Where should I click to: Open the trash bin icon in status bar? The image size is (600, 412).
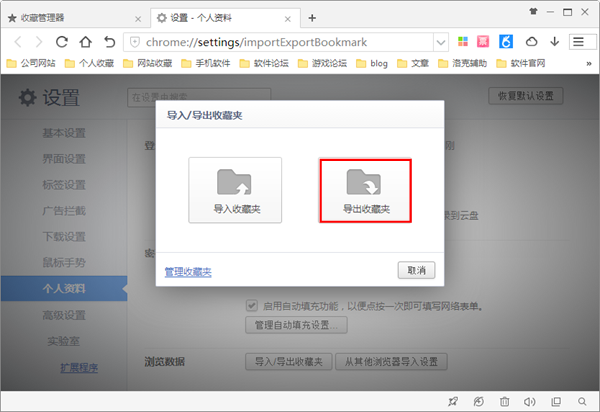pos(504,401)
